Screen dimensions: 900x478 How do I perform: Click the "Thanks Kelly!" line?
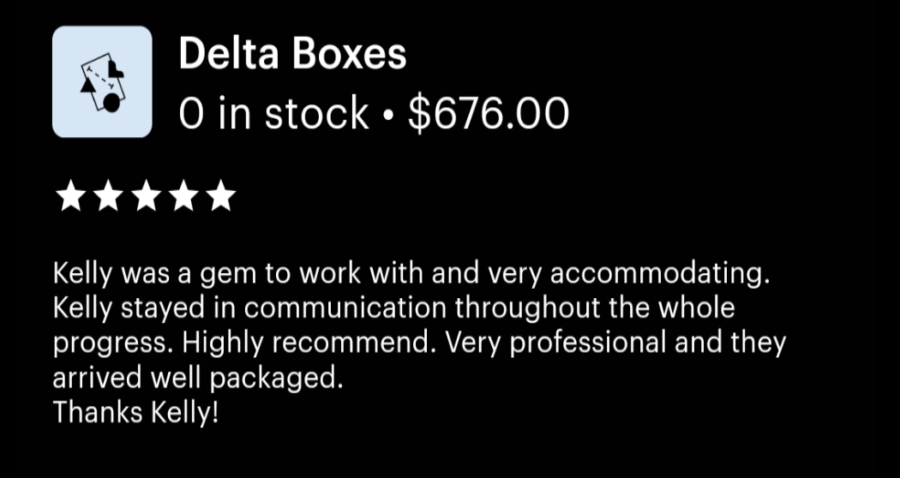click(135, 412)
